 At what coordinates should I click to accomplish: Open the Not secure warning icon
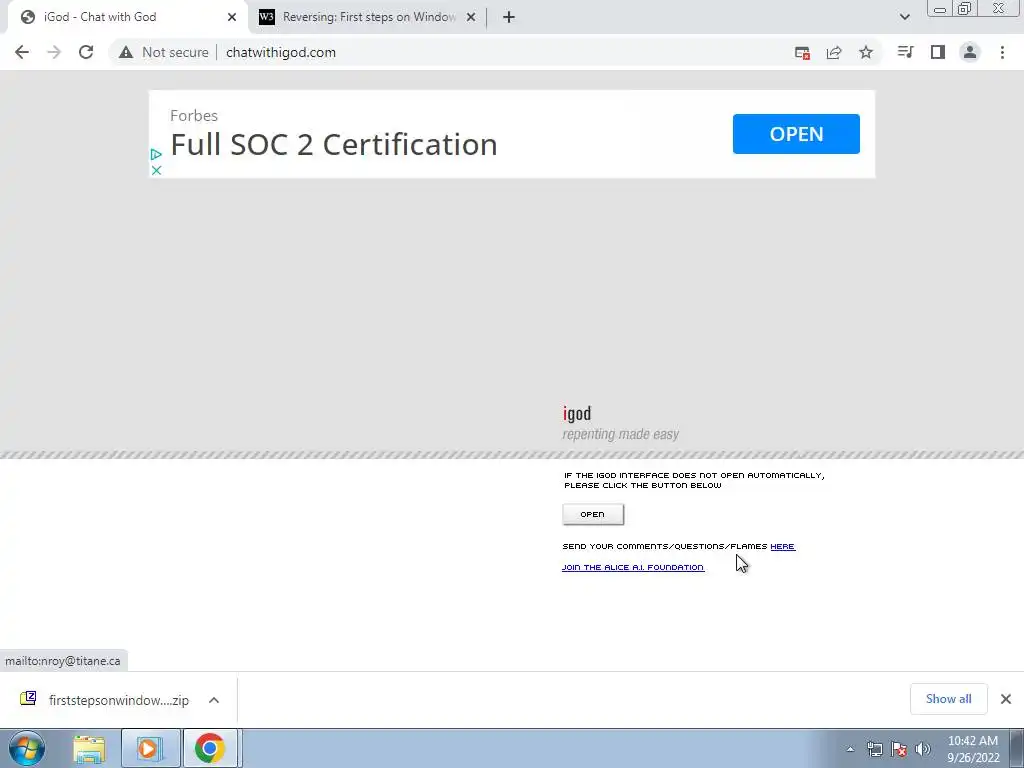click(x=126, y=52)
